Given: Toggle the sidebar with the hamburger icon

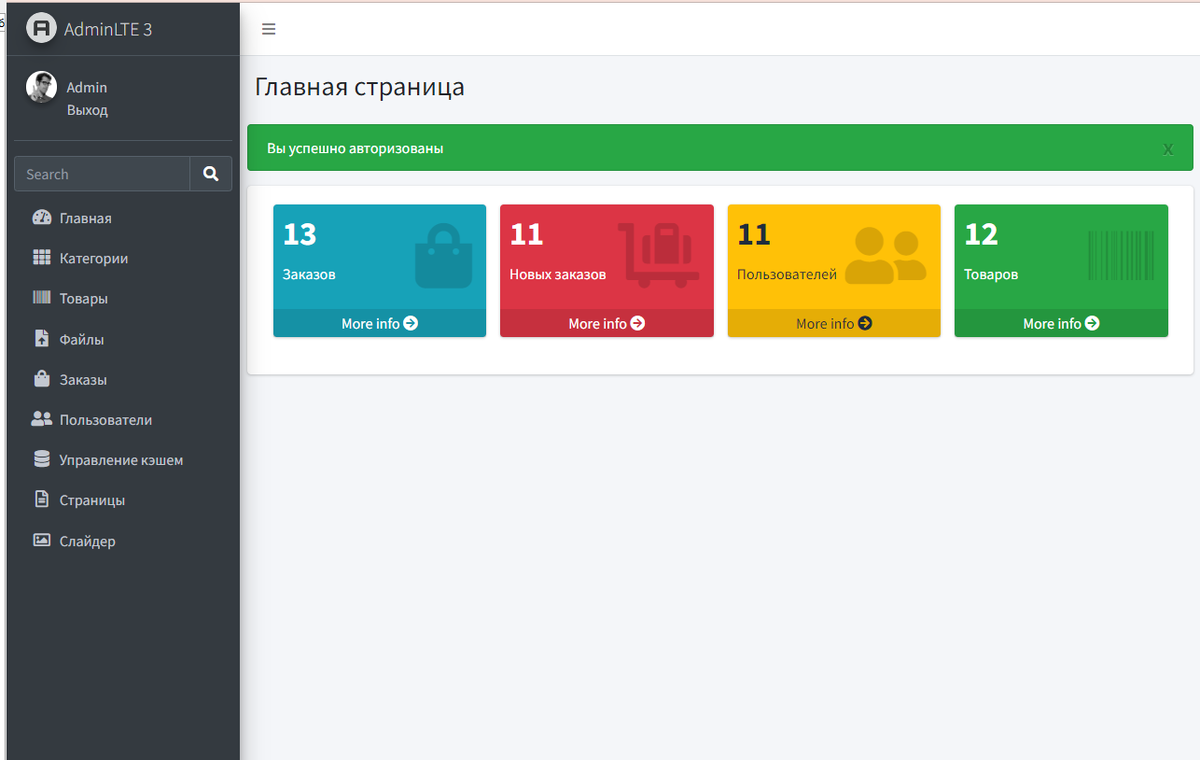Looking at the screenshot, I should click(x=268, y=29).
